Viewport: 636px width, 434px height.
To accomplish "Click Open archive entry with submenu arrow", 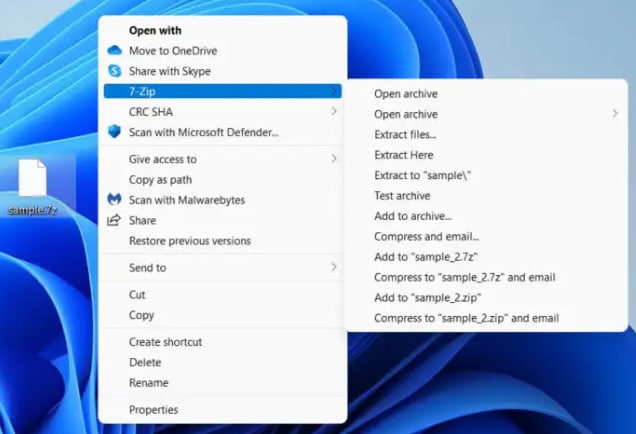I will tap(487, 114).
